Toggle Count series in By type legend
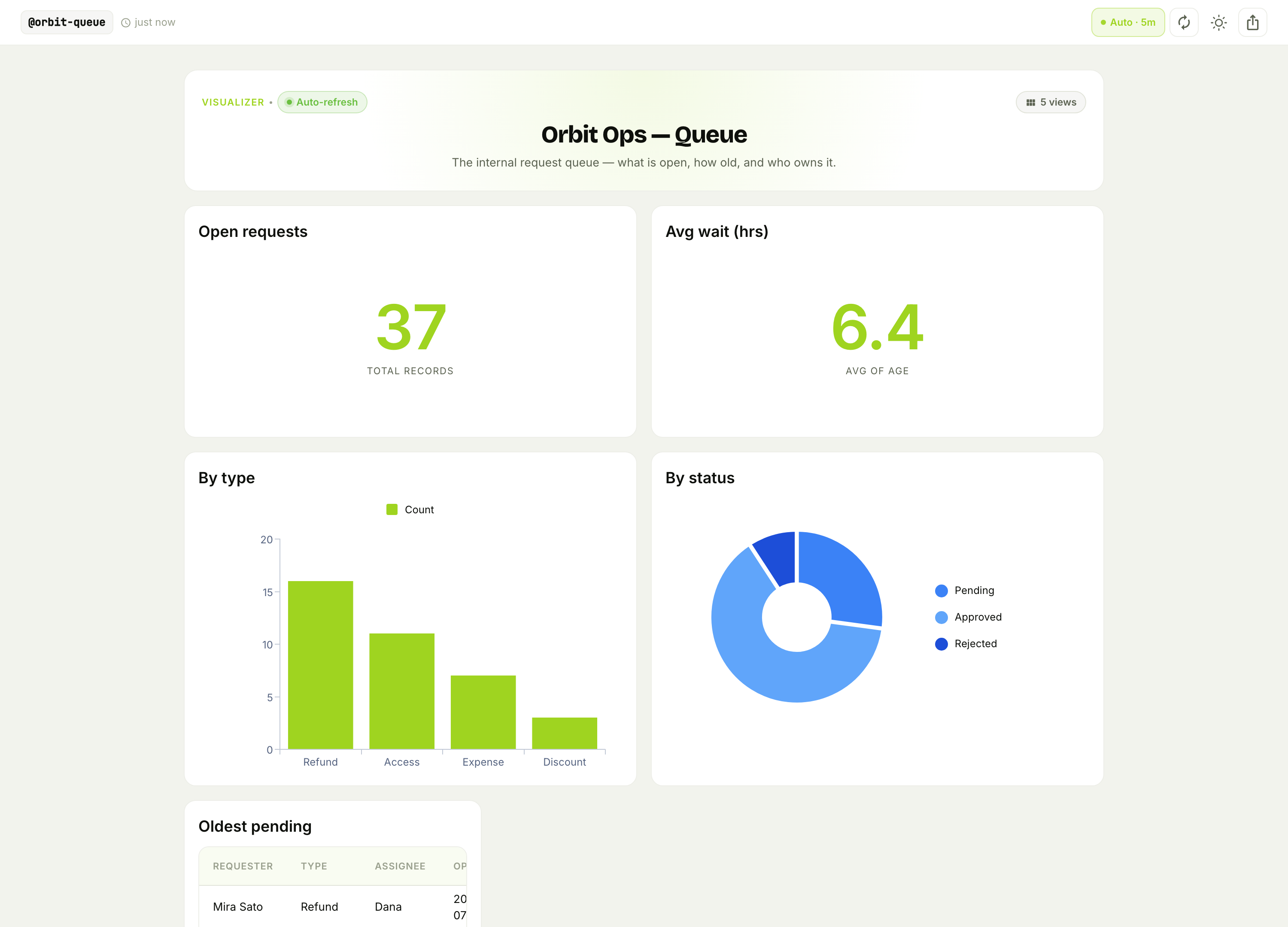Screen dimensions: 1288x927 tap(410, 510)
